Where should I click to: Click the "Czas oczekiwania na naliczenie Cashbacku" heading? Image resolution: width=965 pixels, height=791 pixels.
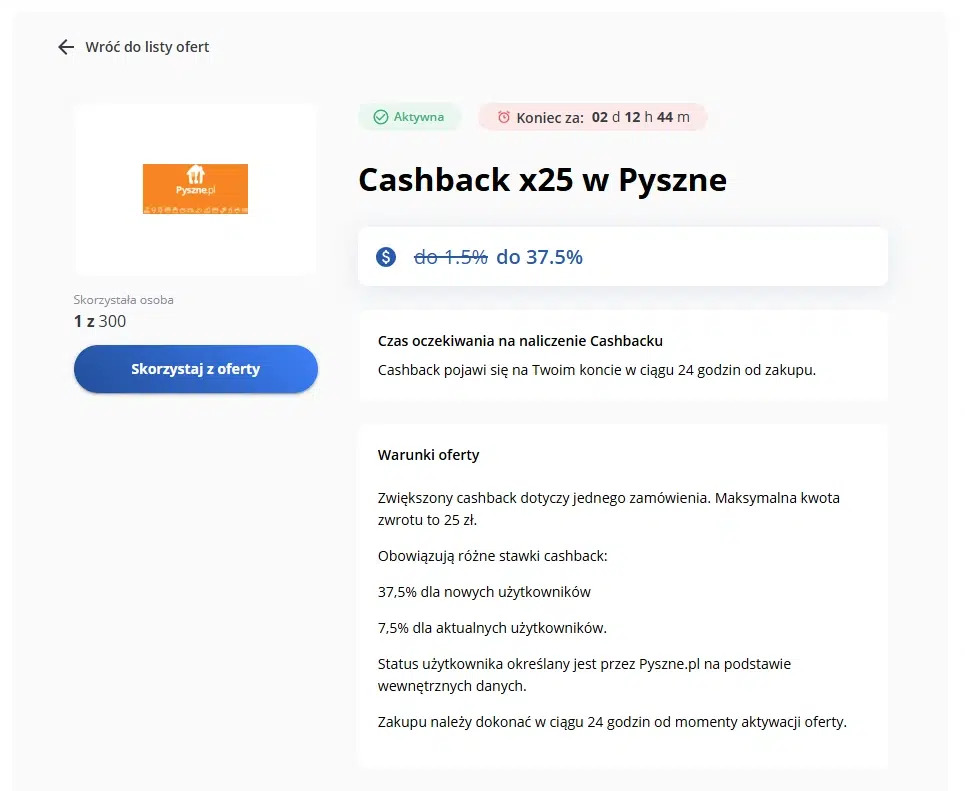520,341
